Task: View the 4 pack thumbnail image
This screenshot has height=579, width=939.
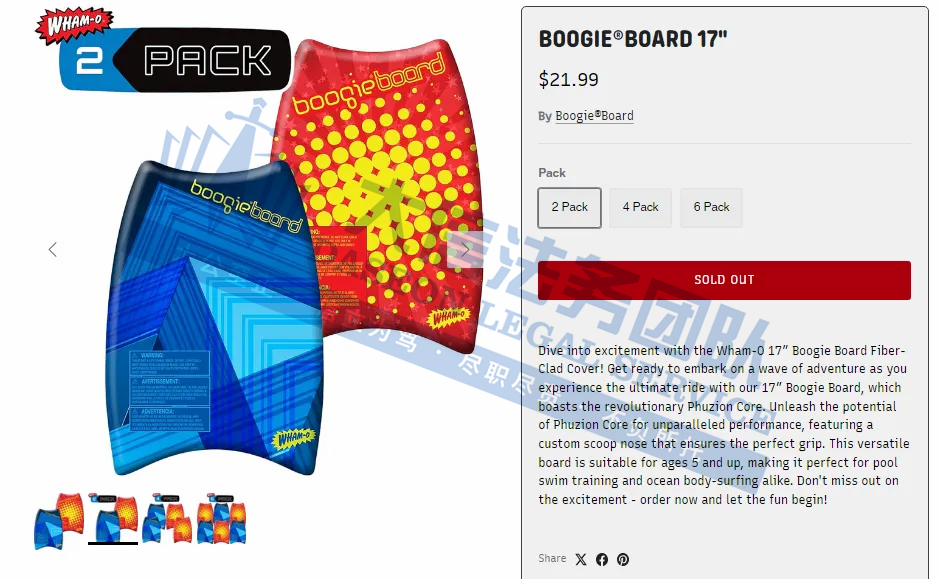Action: point(167,519)
